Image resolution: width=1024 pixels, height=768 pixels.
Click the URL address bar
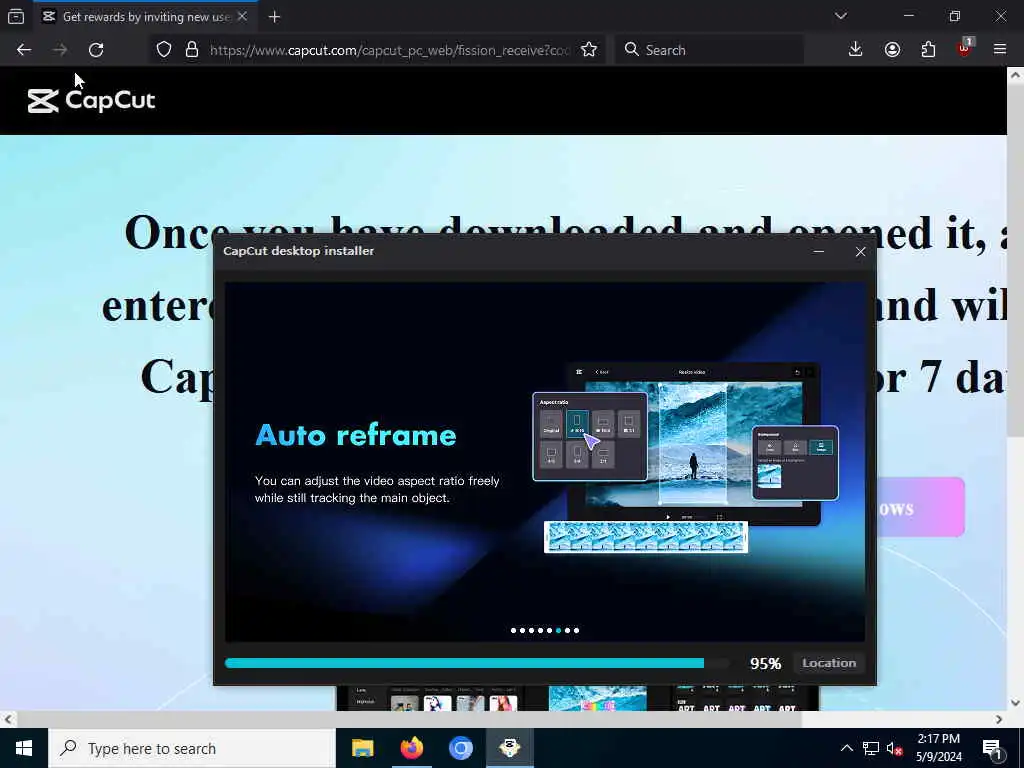coord(389,50)
